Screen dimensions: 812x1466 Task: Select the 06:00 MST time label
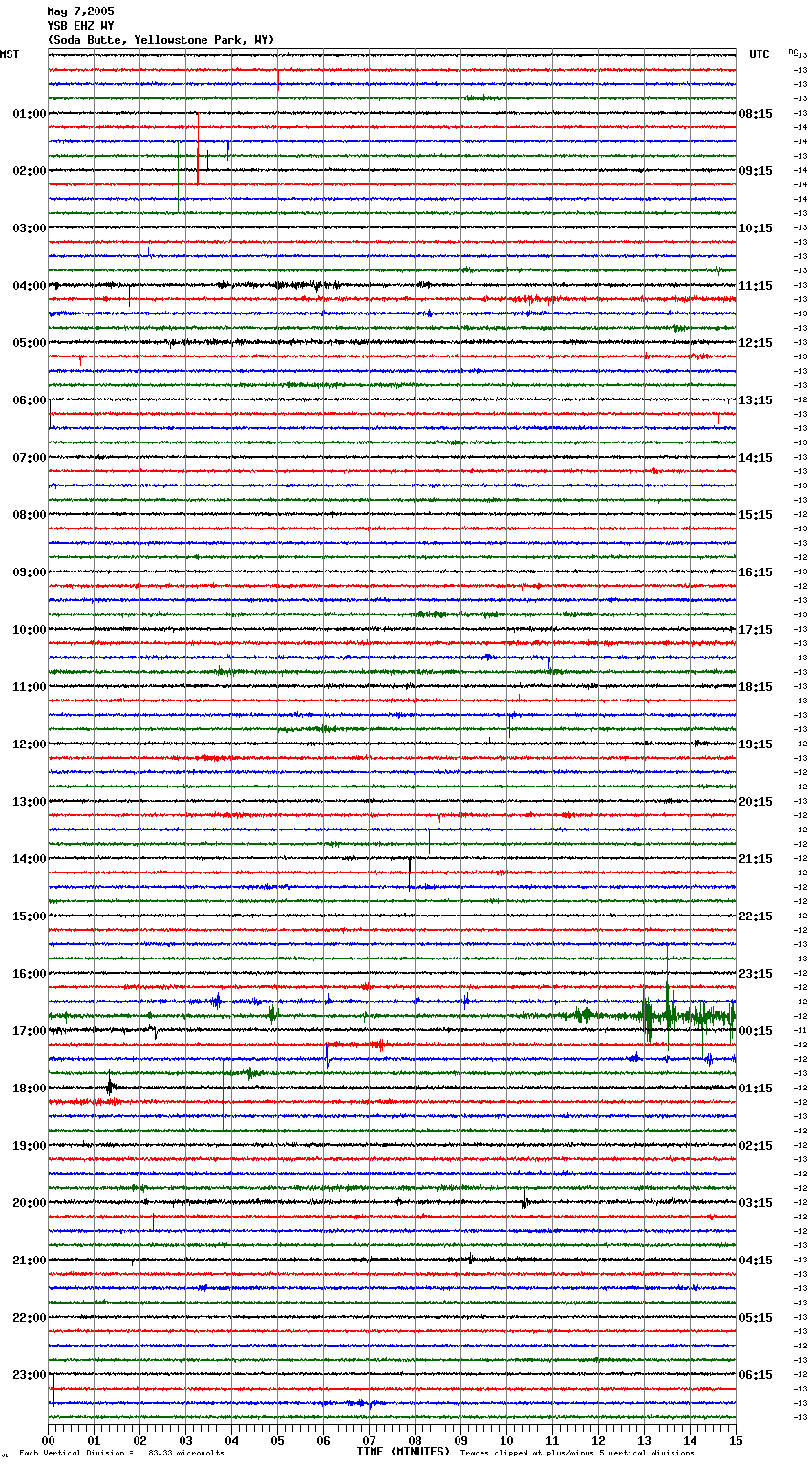coord(30,400)
